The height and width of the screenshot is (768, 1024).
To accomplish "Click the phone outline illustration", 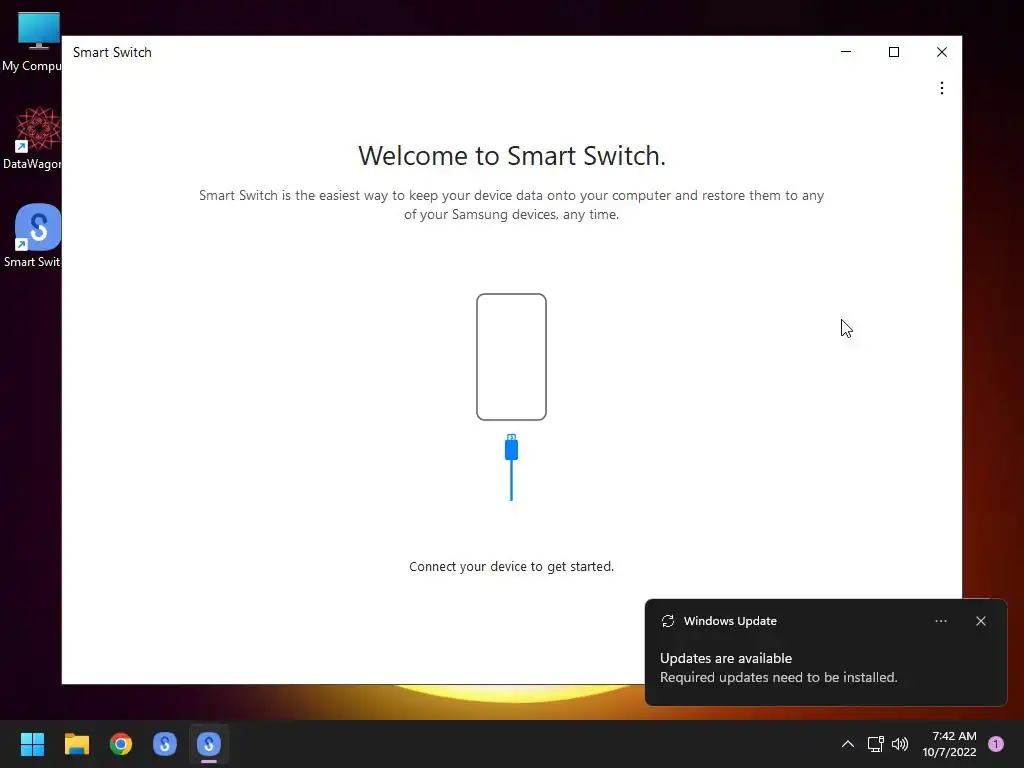I will 511,357.
